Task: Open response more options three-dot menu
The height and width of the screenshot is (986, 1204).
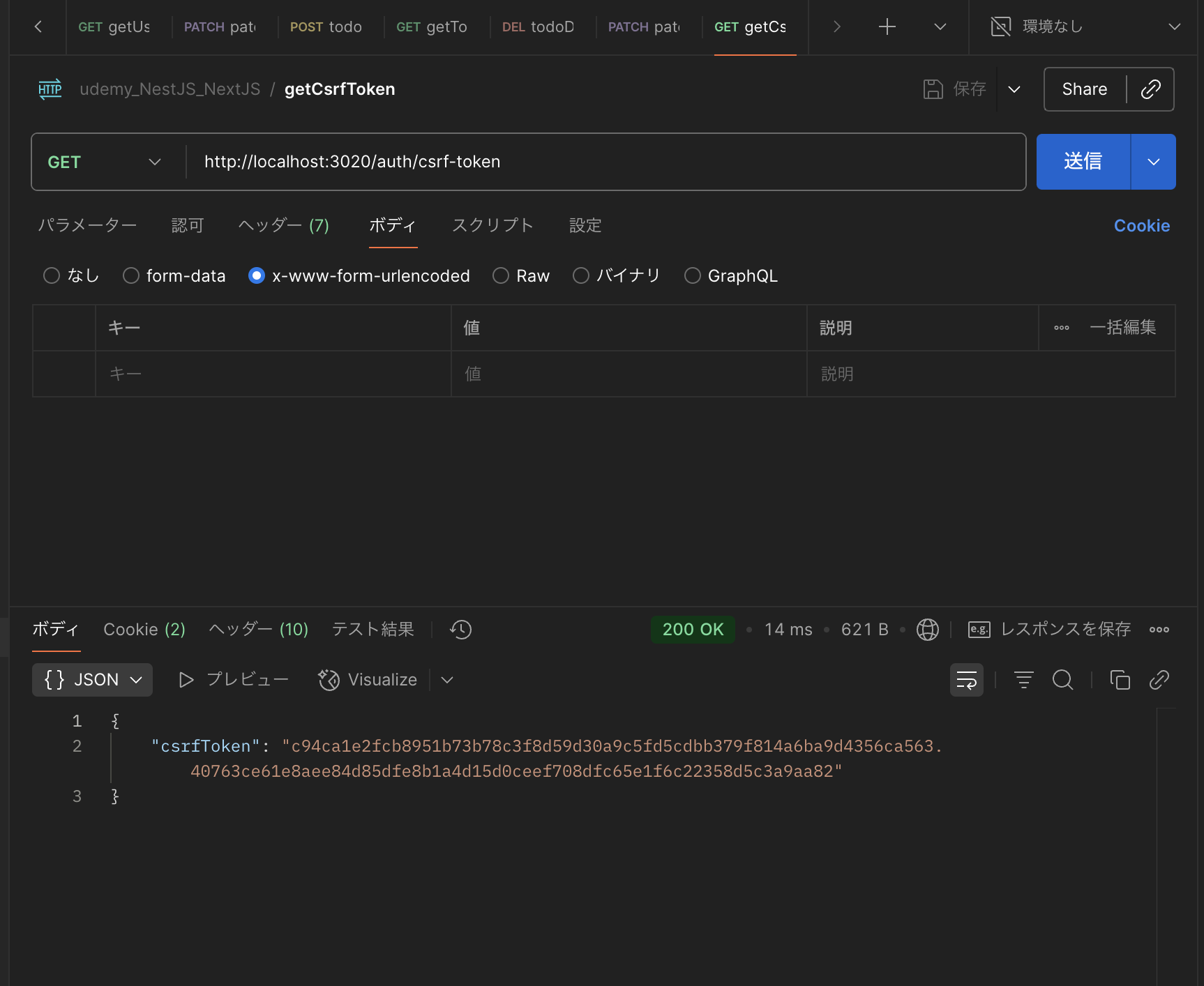Action: pyautogui.click(x=1159, y=630)
